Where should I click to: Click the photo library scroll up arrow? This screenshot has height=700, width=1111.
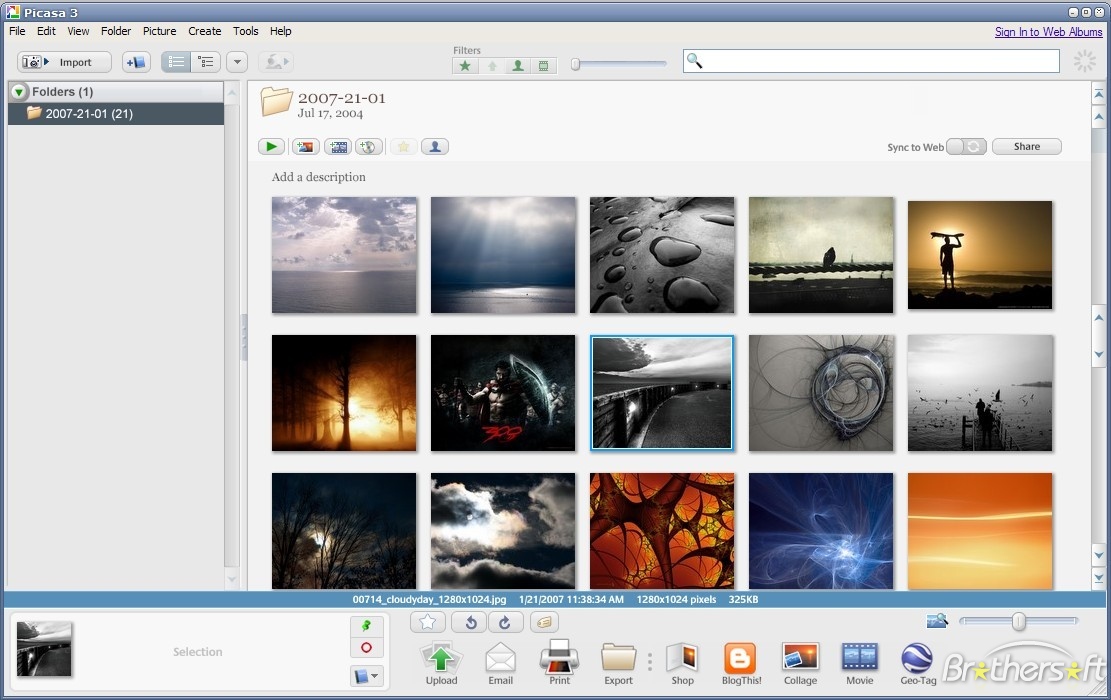tap(1099, 116)
